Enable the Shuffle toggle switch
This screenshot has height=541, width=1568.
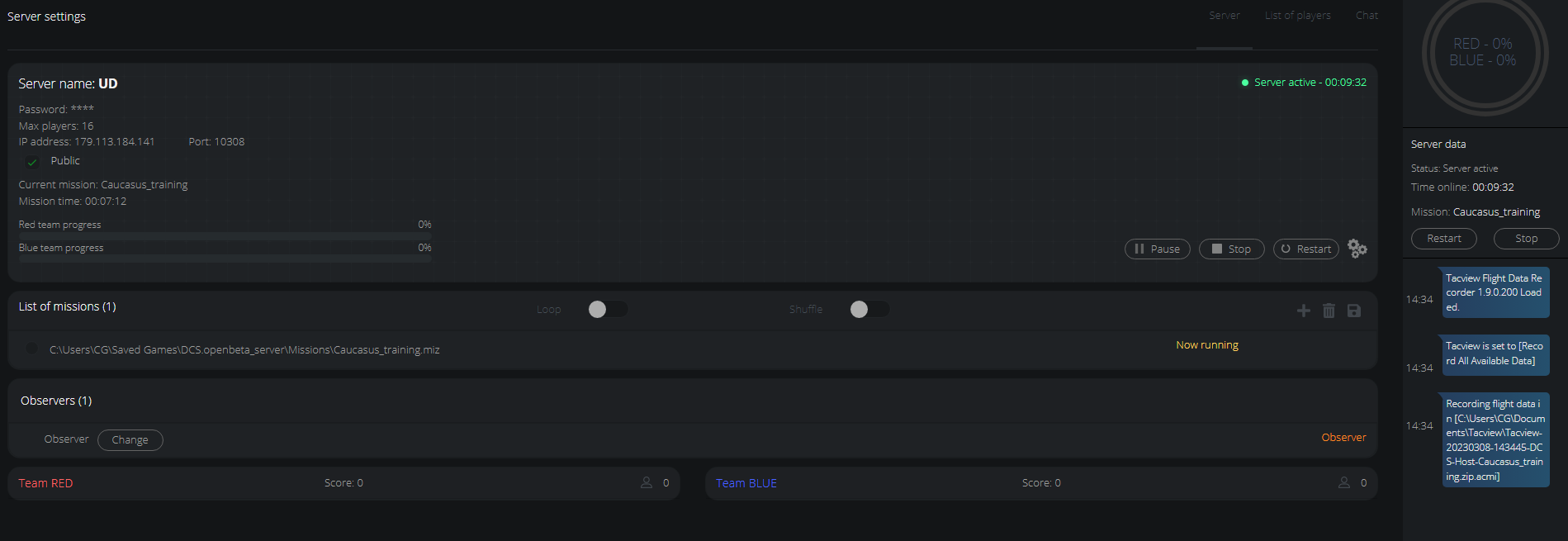point(869,309)
